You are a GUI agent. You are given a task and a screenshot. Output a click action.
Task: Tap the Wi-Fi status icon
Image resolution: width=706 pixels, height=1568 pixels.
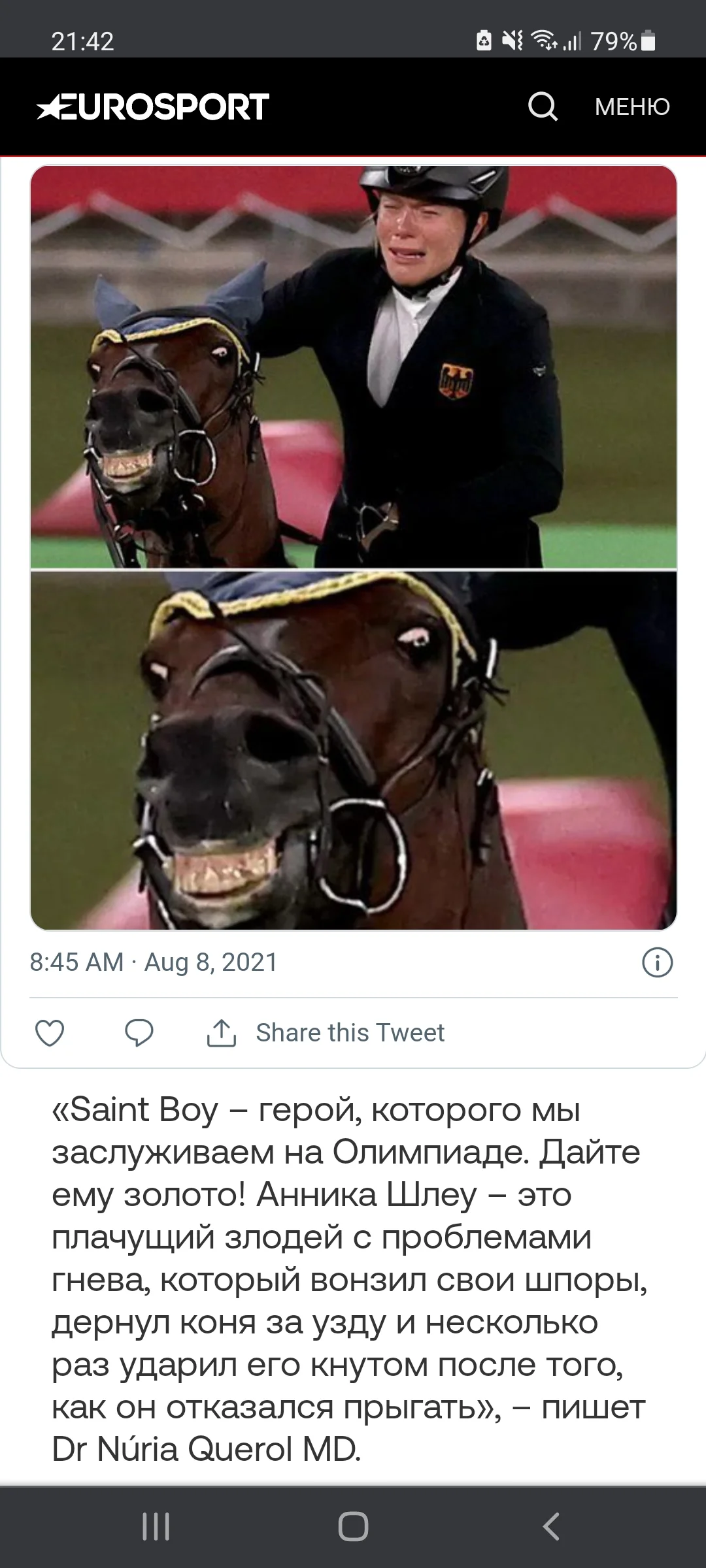(x=544, y=41)
